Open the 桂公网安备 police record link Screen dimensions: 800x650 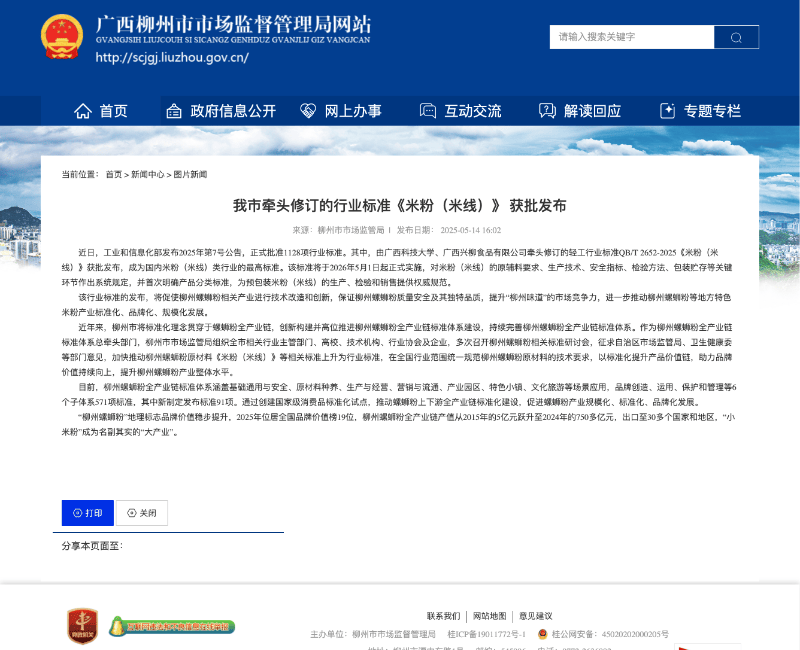pos(610,634)
